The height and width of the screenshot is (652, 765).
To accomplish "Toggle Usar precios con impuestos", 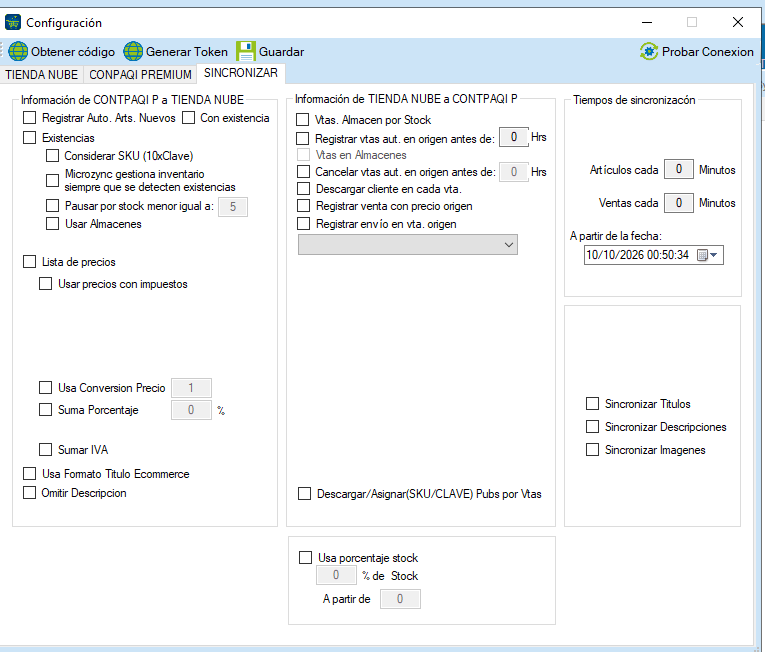I will (x=45, y=284).
